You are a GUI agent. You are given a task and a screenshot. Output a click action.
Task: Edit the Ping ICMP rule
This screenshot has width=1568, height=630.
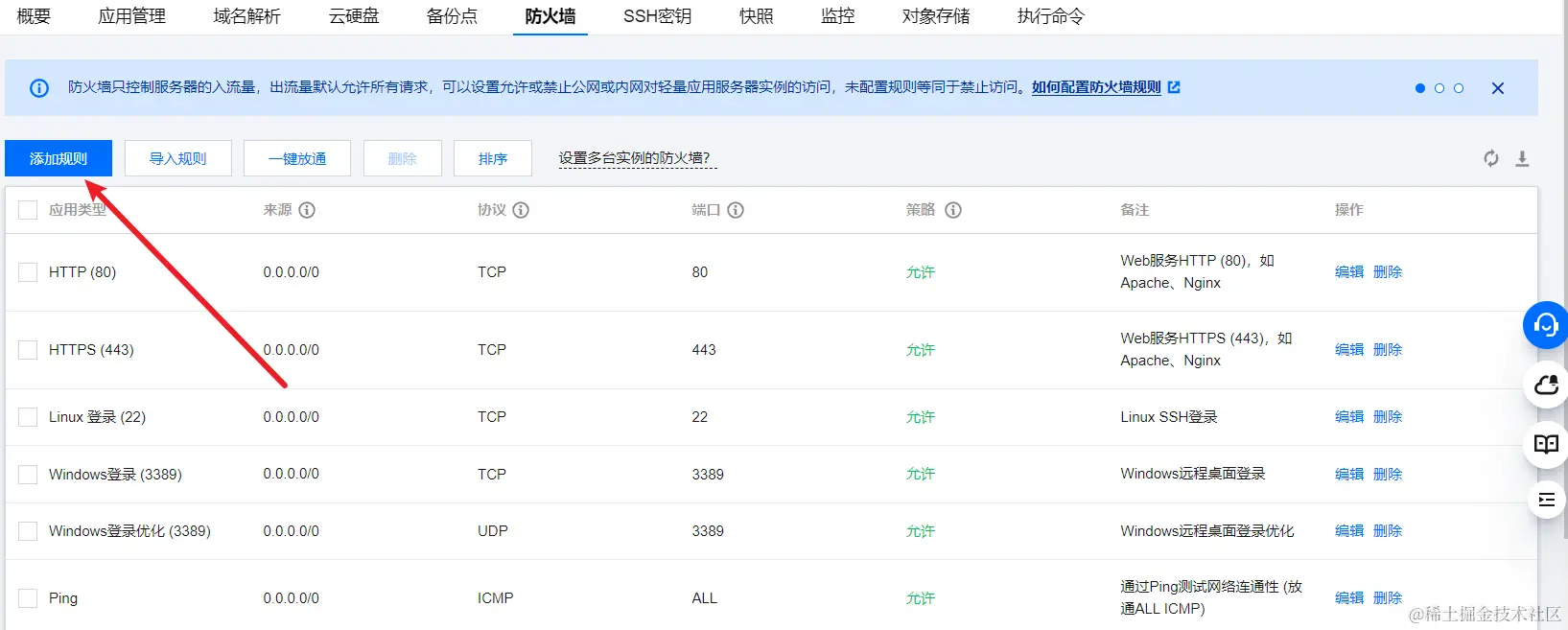1349,598
